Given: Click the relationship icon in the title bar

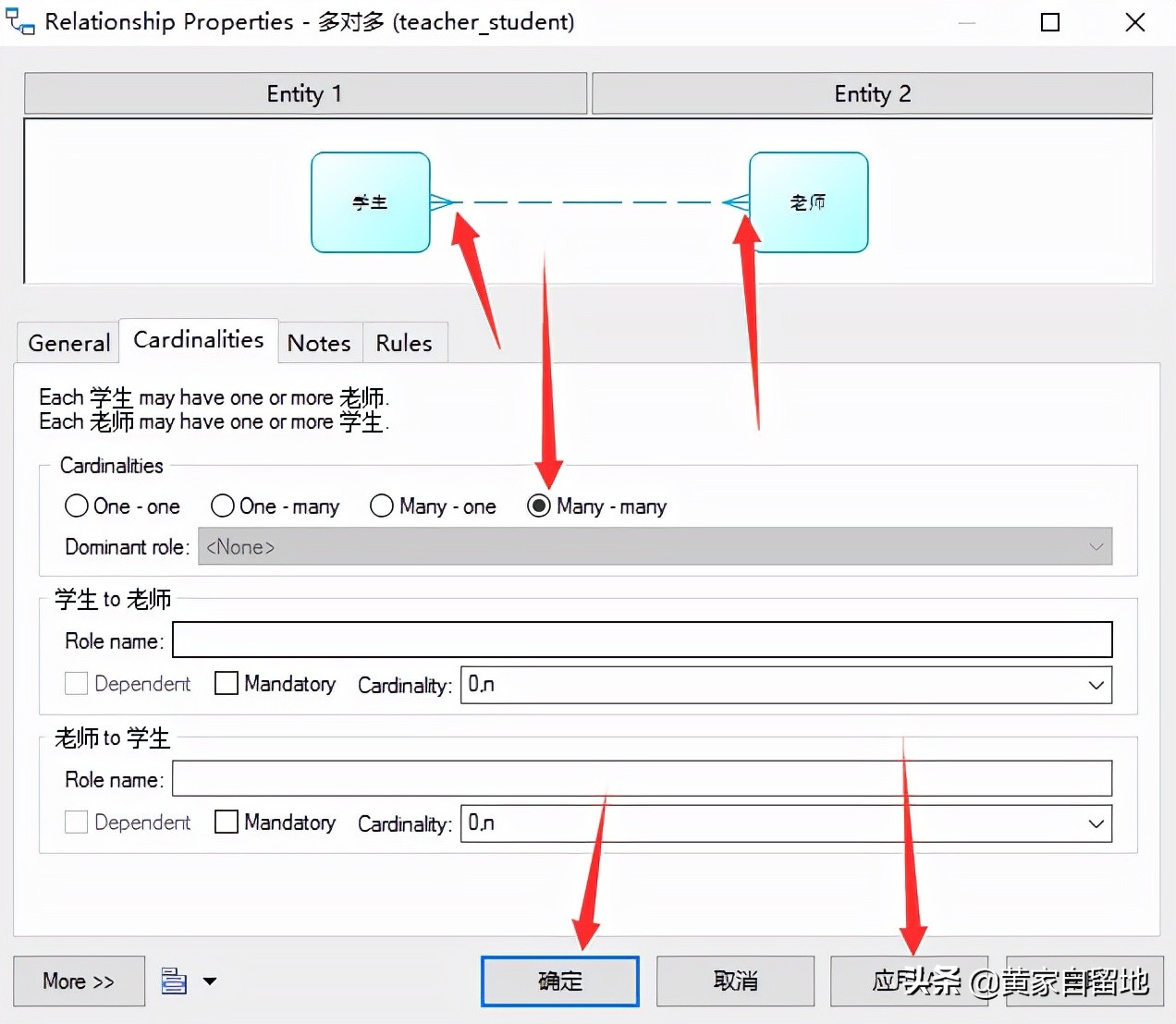Looking at the screenshot, I should (x=18, y=21).
